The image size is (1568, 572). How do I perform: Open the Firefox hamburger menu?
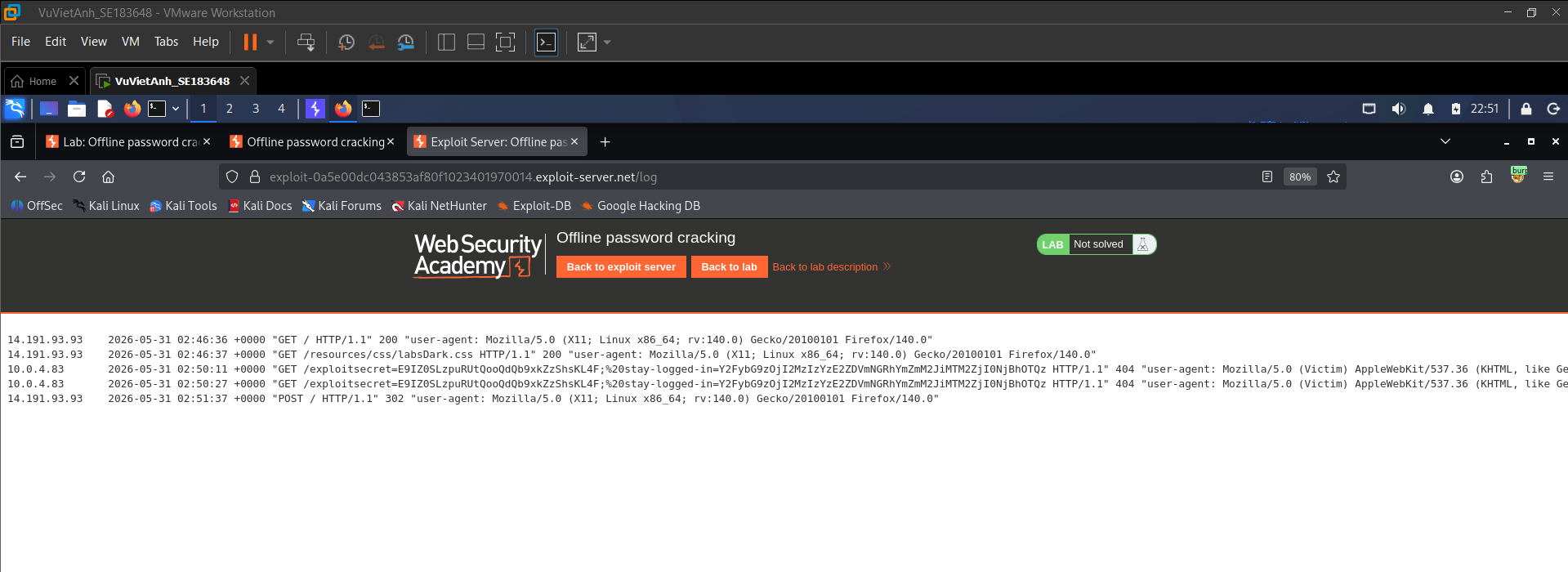click(1548, 177)
